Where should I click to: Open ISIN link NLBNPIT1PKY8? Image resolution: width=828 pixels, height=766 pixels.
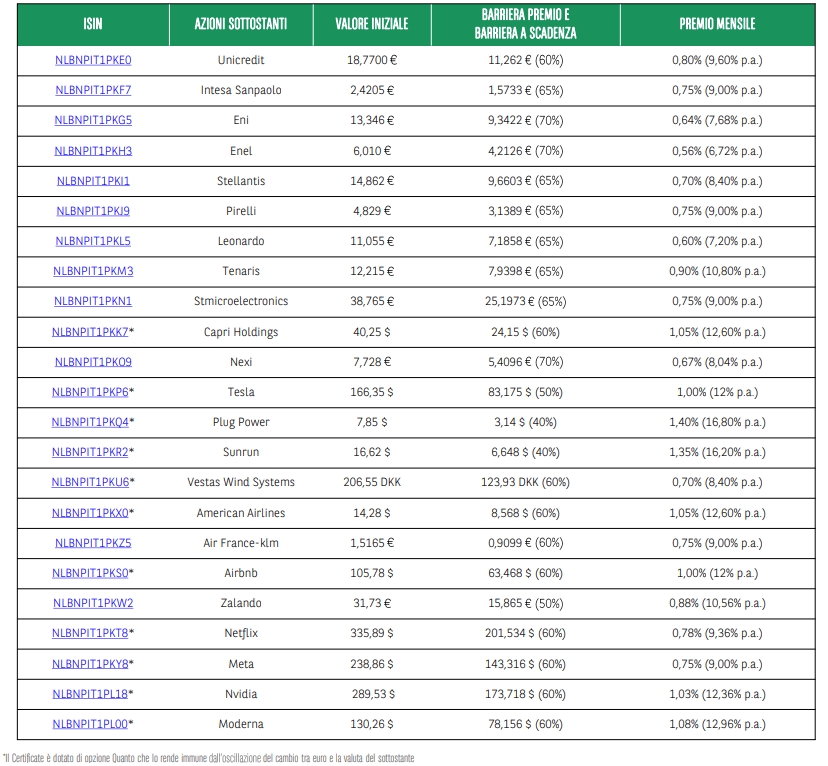point(90,664)
